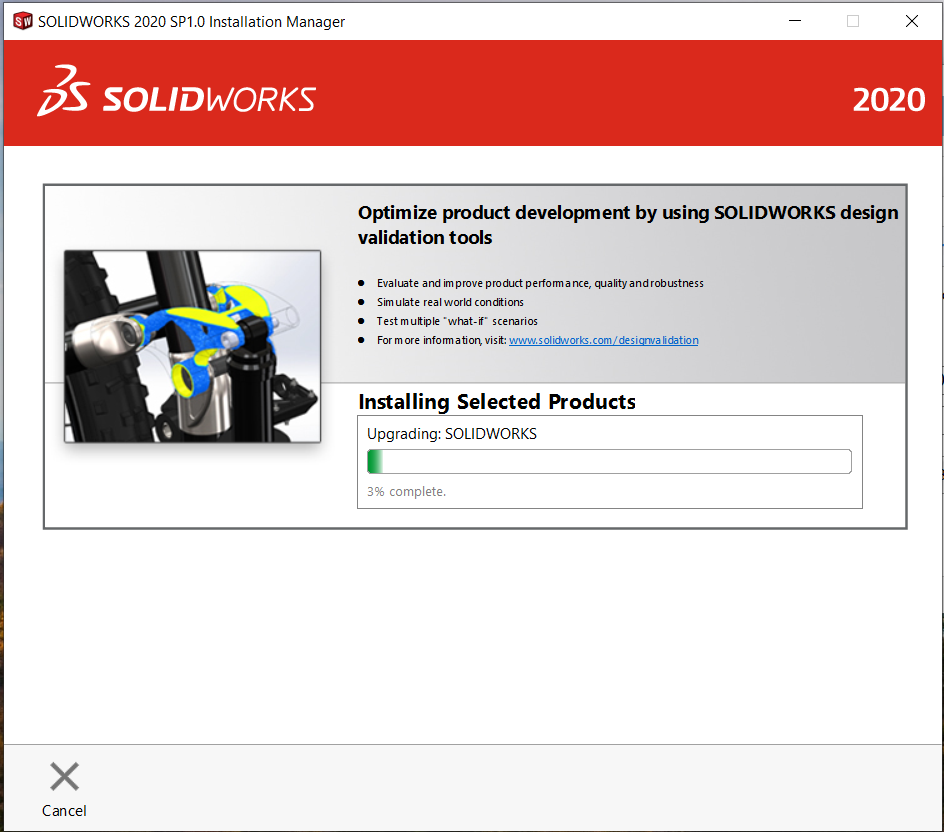The width and height of the screenshot is (944, 832).
Task: Click the SOLIDWORKS title bar app icon
Action: [x=23, y=21]
